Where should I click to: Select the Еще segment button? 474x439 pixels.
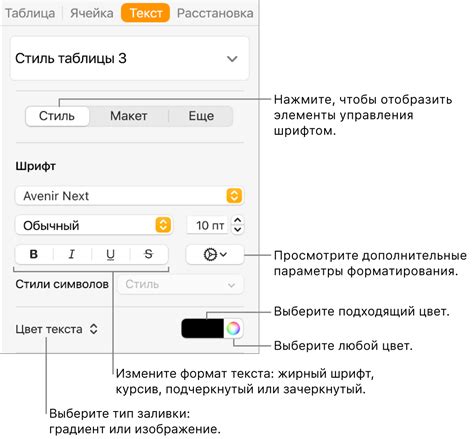coord(201,116)
